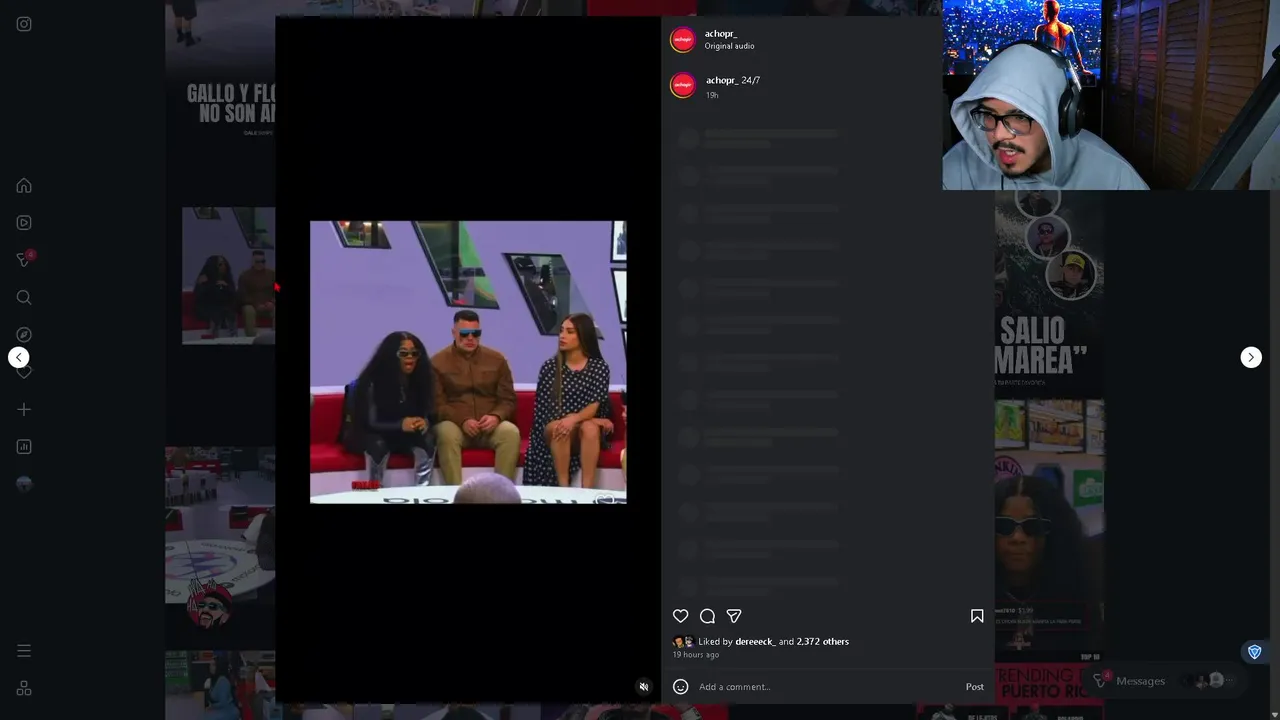Go to previous post arrow
Image resolution: width=1280 pixels, height=720 pixels.
(19, 357)
